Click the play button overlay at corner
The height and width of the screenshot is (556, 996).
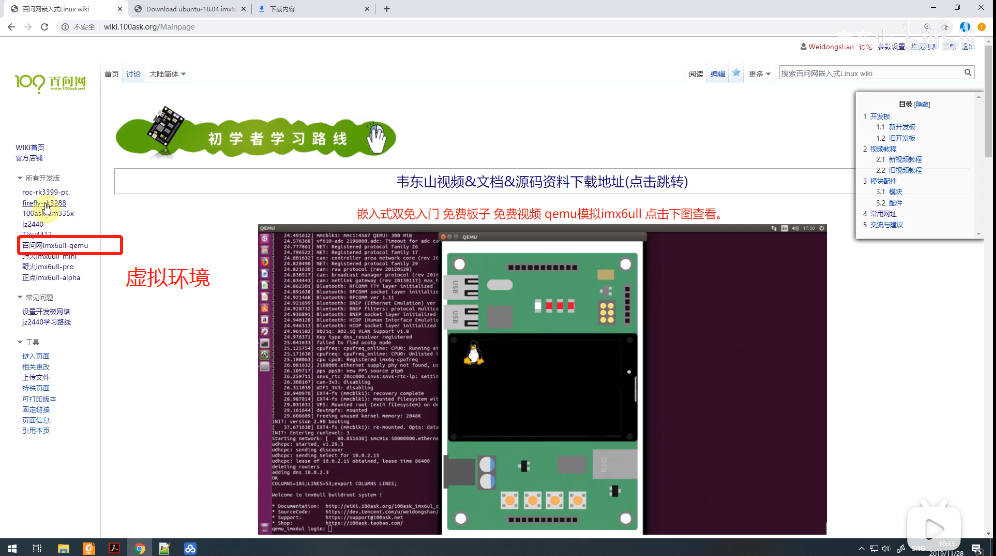[x=934, y=527]
